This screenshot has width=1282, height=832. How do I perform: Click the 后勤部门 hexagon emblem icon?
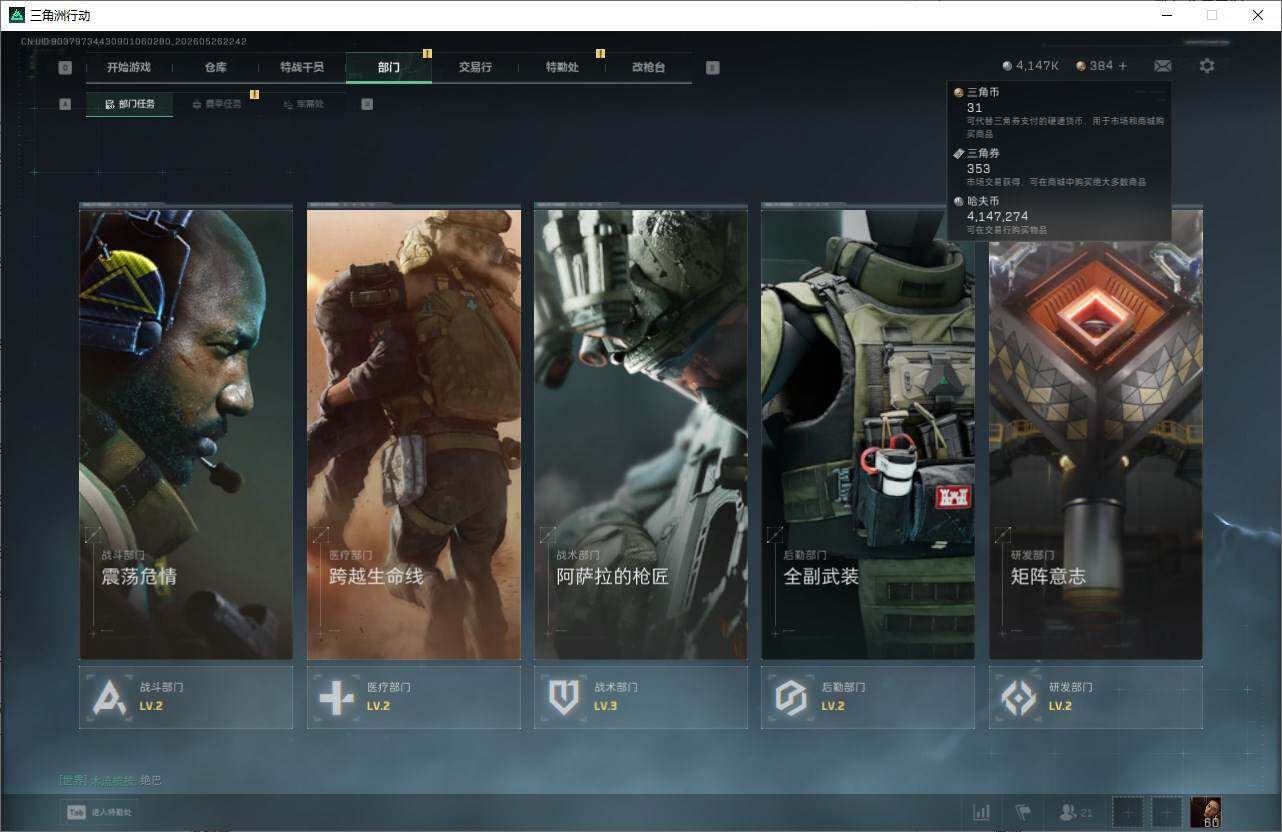(791, 697)
